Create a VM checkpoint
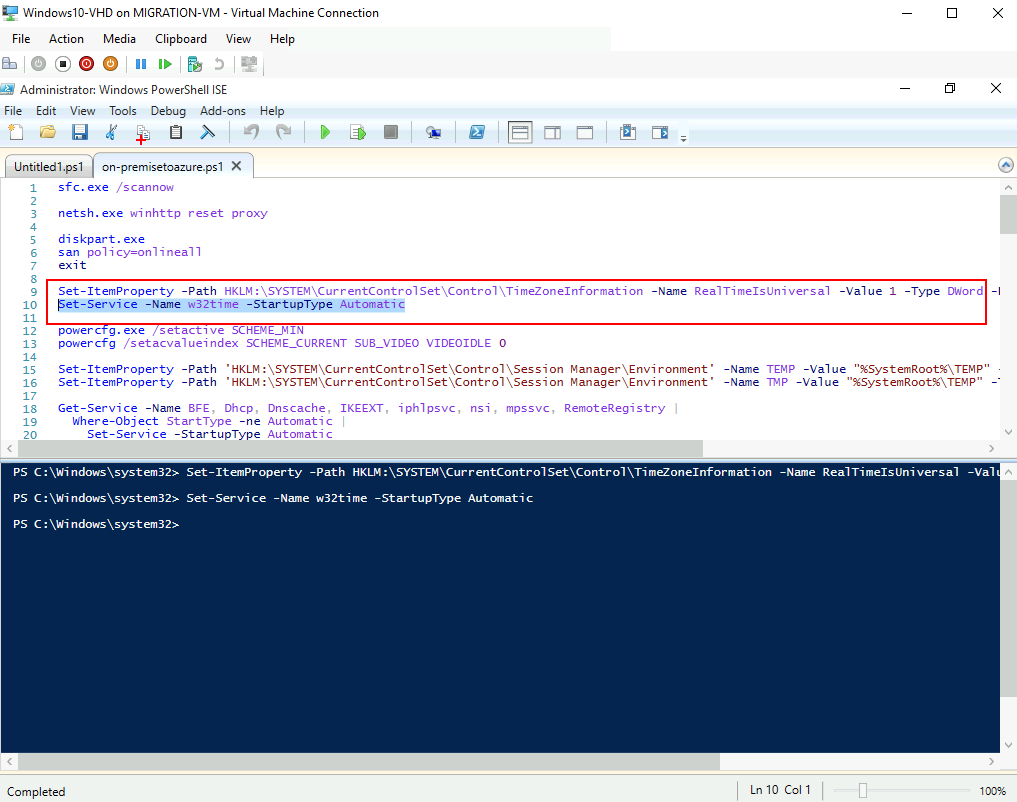1017x802 pixels. 195,64
